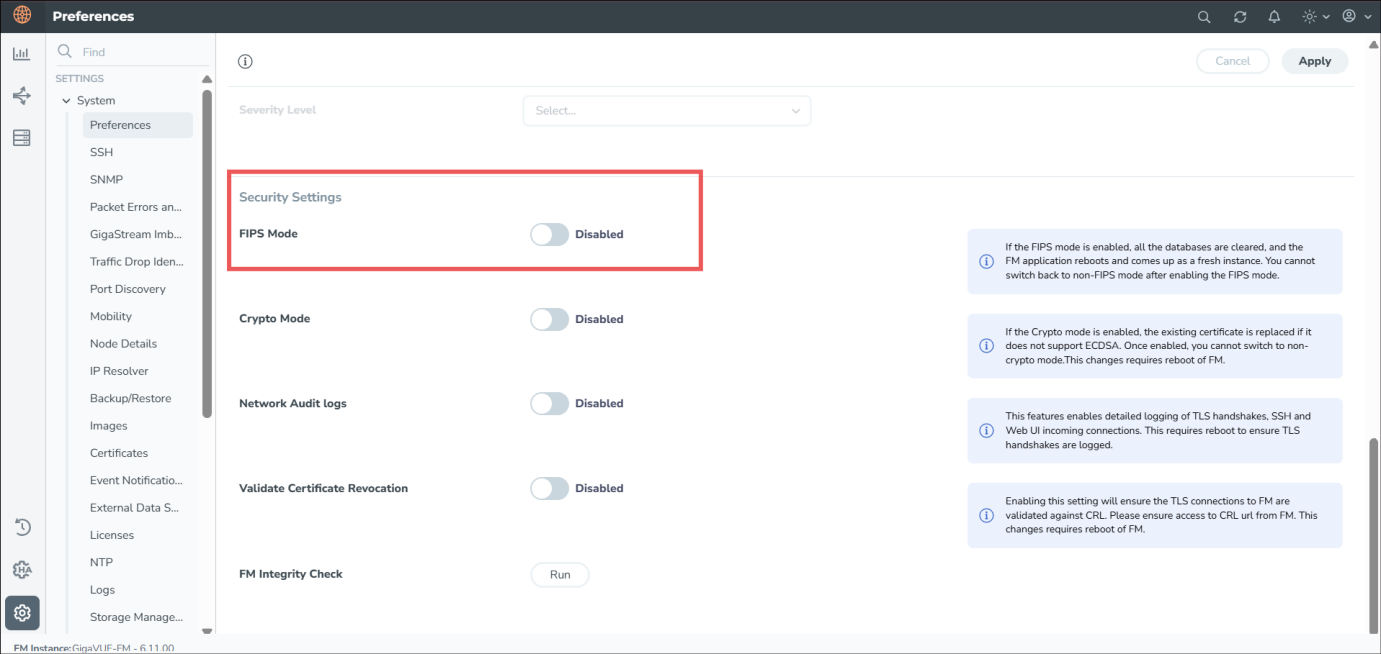Go to Backup/Restore settings
The height and width of the screenshot is (654, 1381).
click(x=130, y=398)
